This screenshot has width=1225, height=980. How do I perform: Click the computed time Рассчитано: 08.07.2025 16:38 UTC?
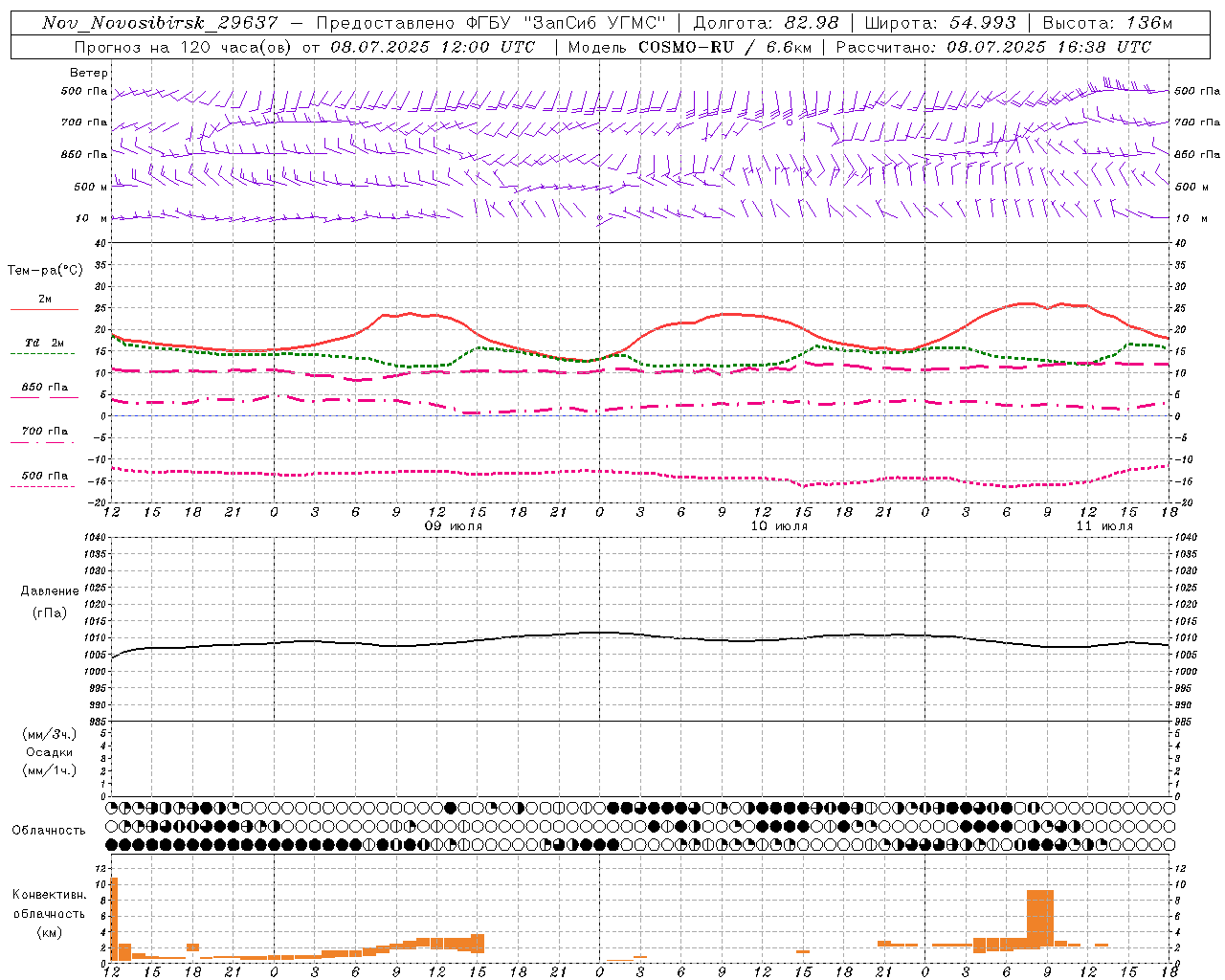(x=993, y=47)
